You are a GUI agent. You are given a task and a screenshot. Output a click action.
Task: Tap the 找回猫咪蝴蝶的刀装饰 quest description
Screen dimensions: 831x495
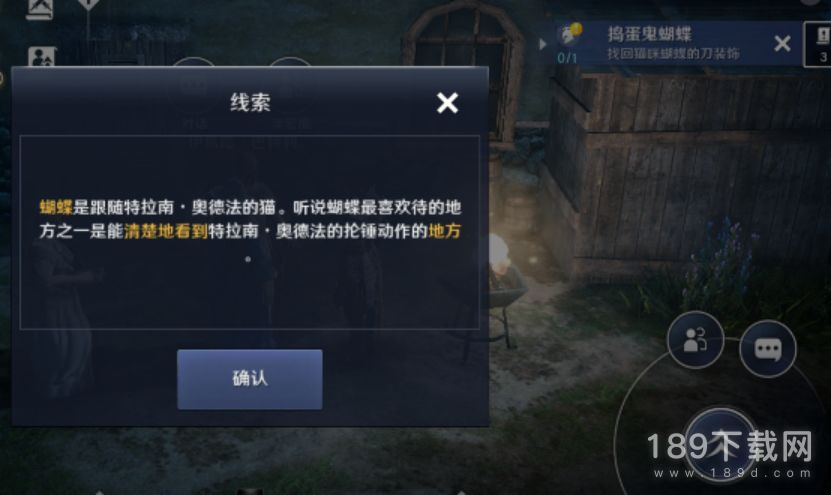[673, 54]
